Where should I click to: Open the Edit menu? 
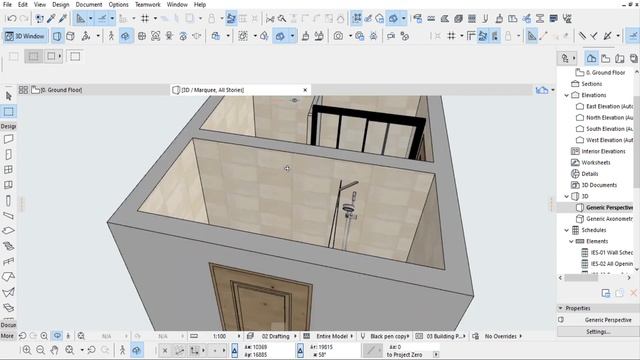click(23, 4)
